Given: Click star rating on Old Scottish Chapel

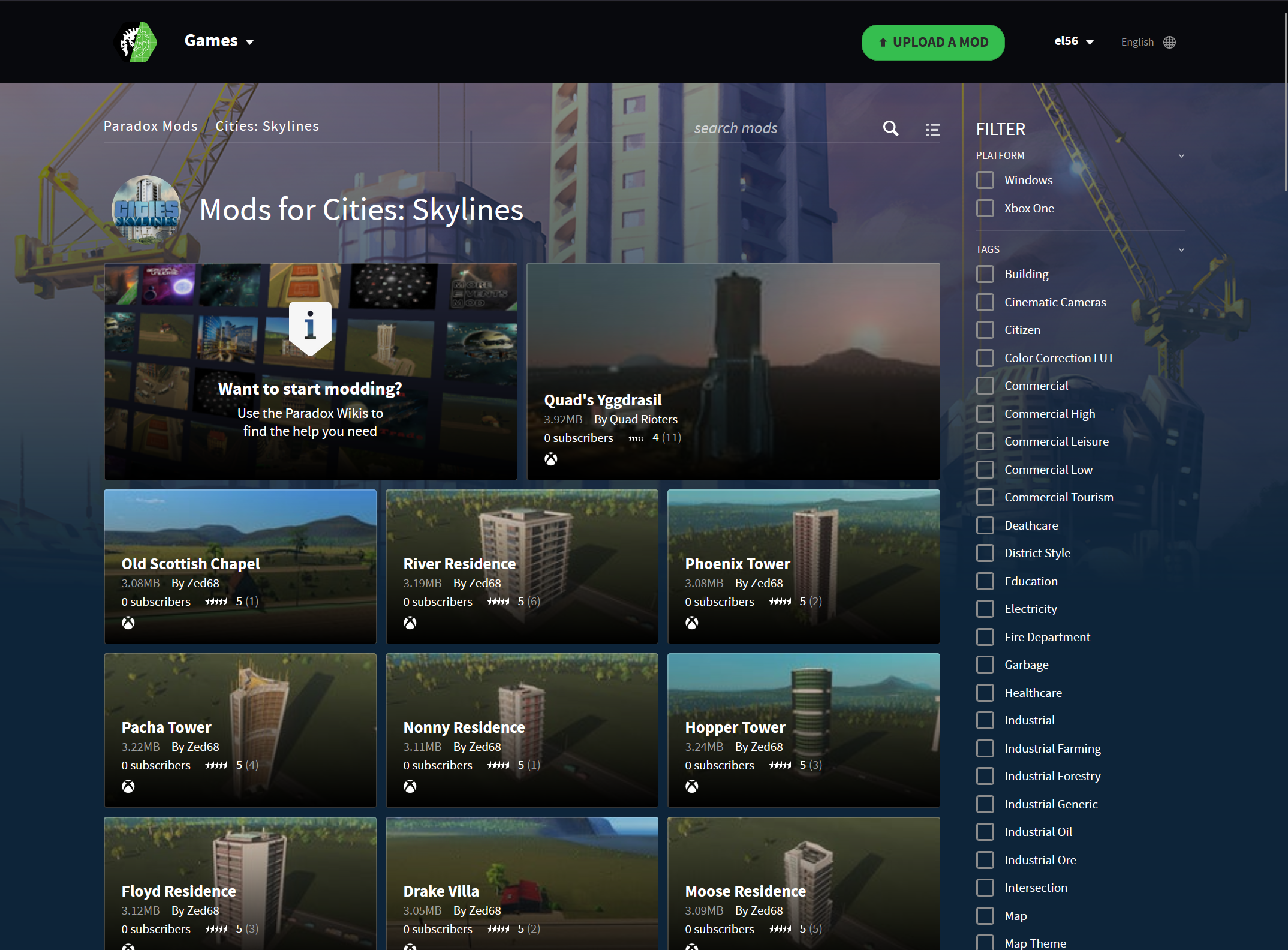Looking at the screenshot, I should point(216,602).
